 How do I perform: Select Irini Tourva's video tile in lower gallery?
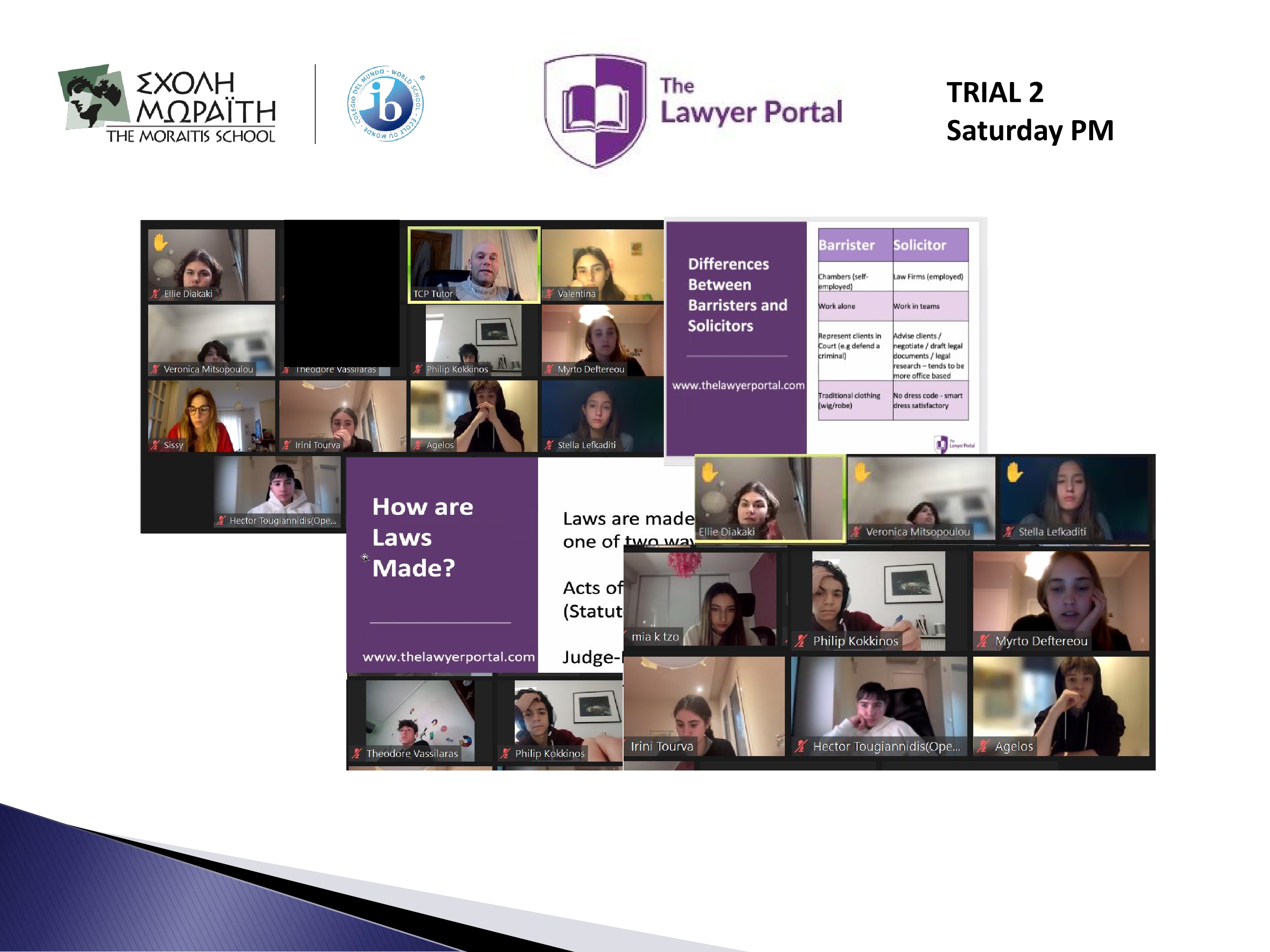pos(704,707)
